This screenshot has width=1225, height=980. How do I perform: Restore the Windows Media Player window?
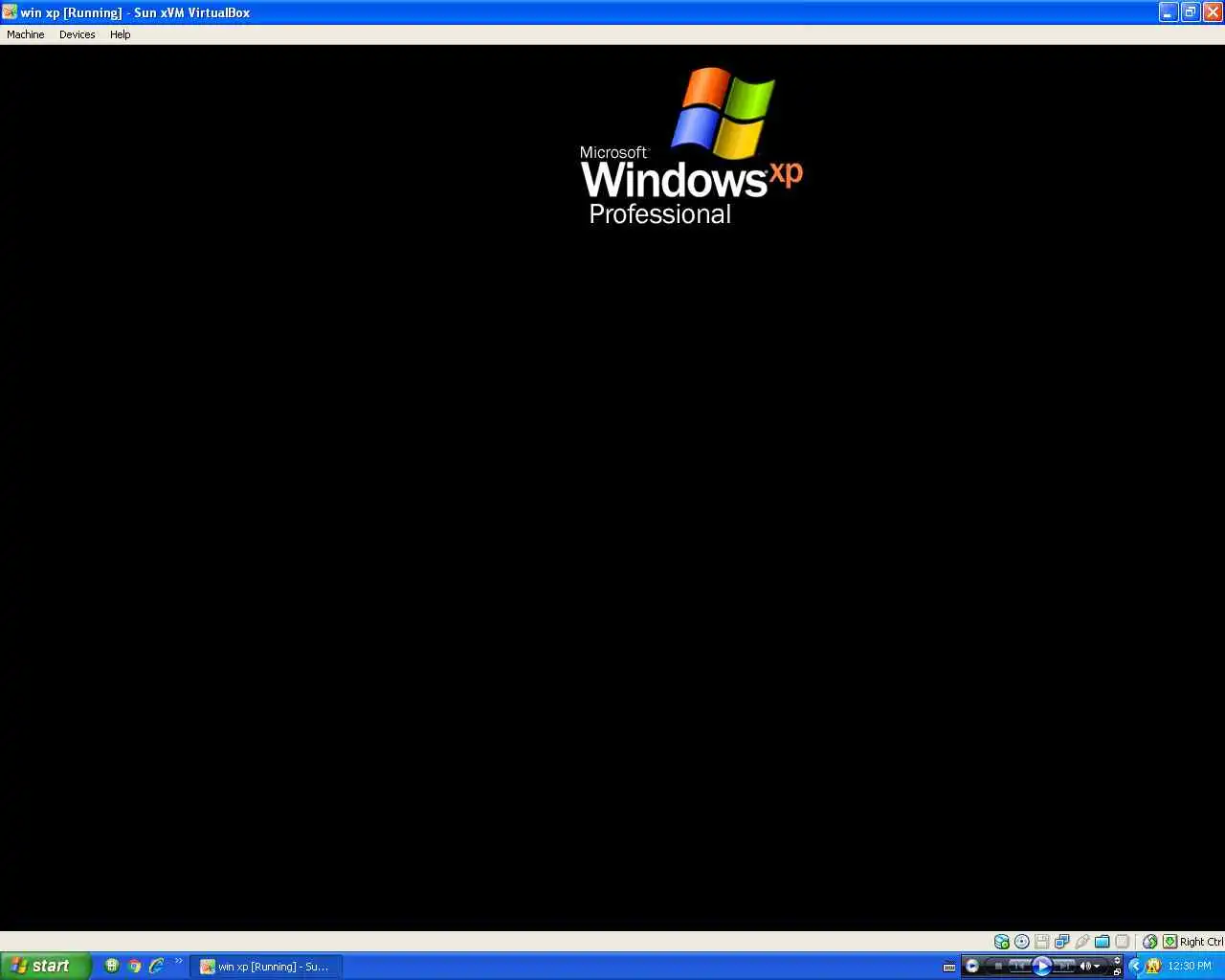[x=1117, y=972]
